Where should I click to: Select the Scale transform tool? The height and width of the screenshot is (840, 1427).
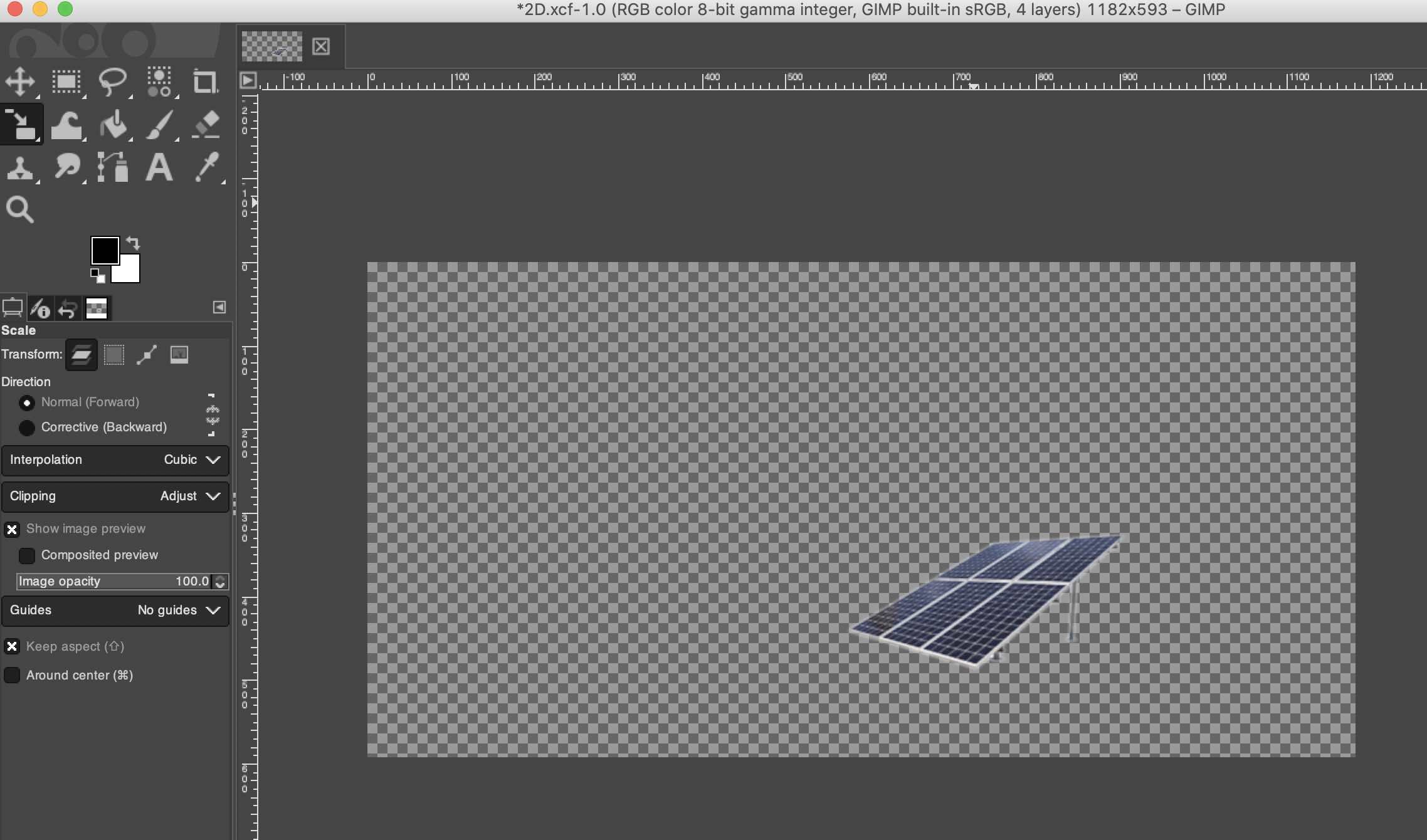pyautogui.click(x=21, y=124)
